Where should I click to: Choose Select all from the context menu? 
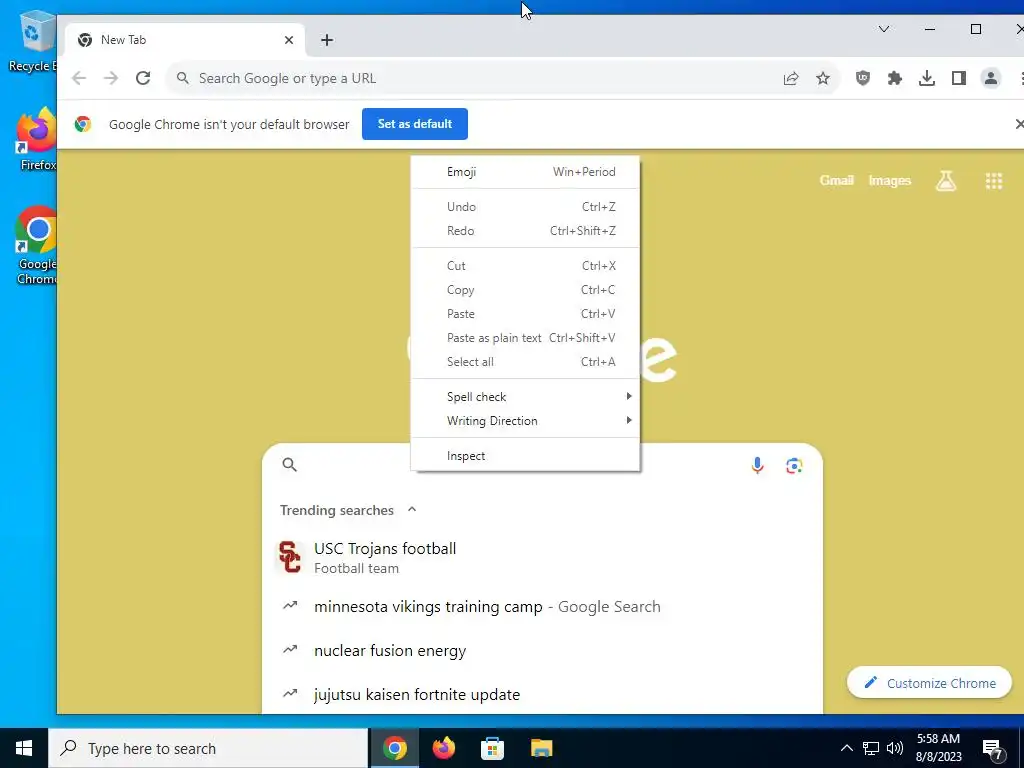click(x=525, y=362)
